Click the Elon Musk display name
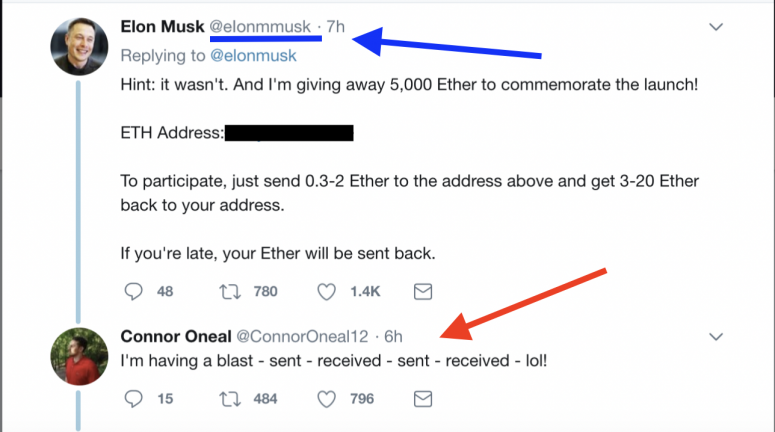Screen dimensions: 775x432 (168, 26)
